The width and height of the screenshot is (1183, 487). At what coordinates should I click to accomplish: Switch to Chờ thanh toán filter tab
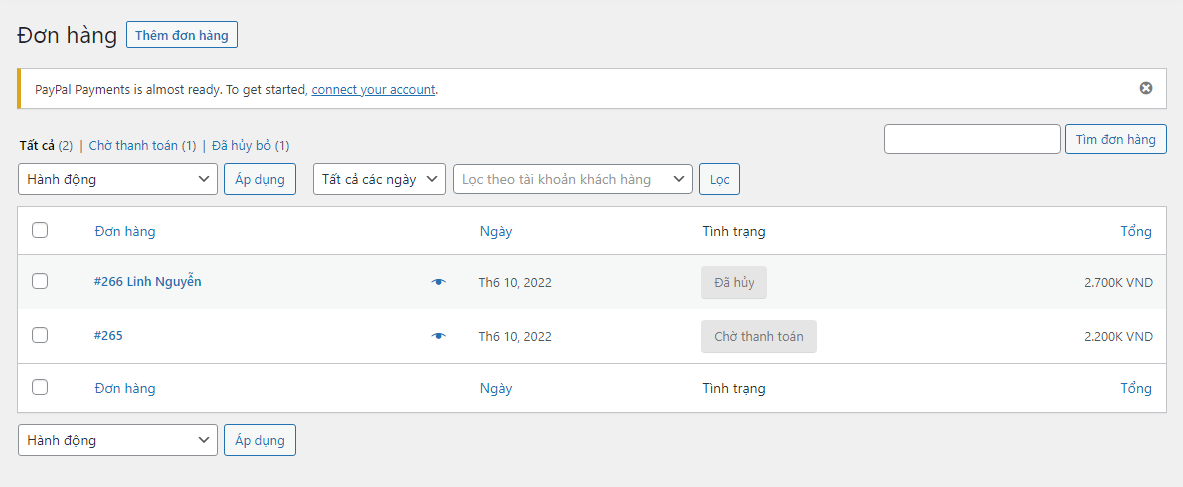(133, 146)
